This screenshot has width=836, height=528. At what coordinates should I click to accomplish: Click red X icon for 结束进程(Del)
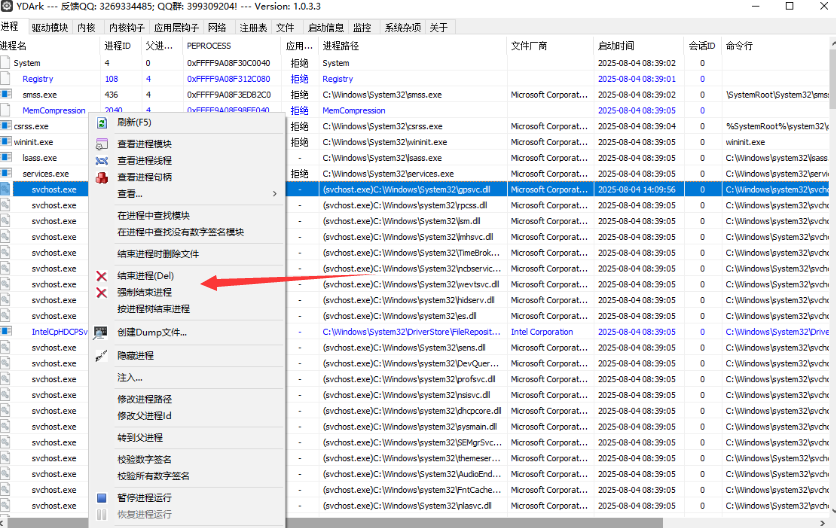[101, 275]
